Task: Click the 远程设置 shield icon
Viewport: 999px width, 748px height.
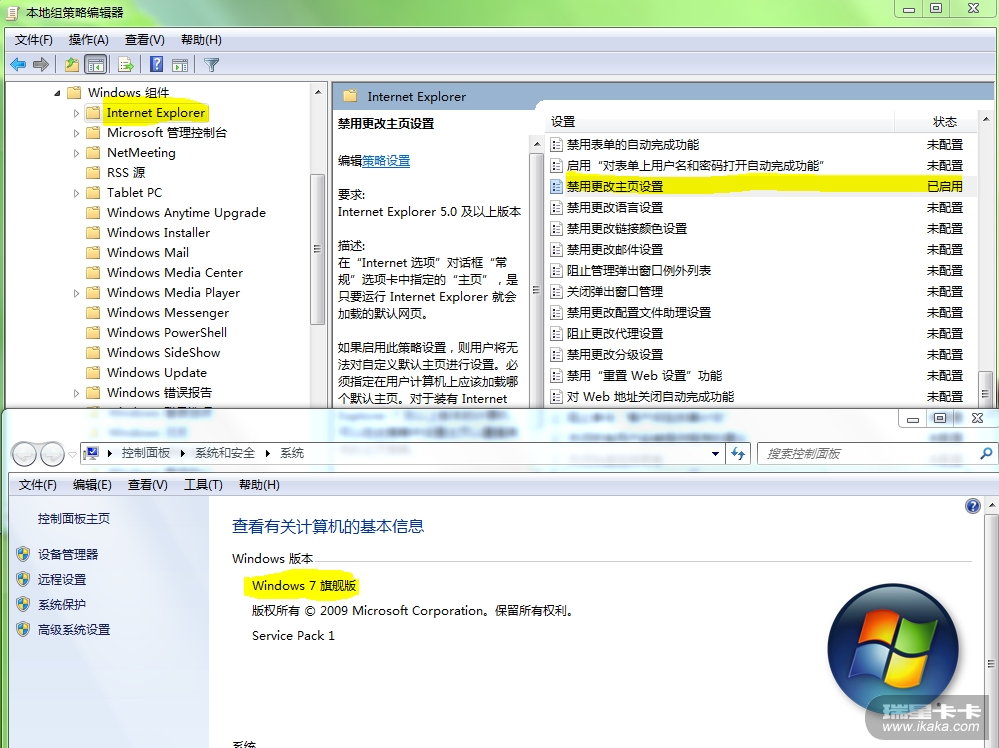Action: click(24, 579)
